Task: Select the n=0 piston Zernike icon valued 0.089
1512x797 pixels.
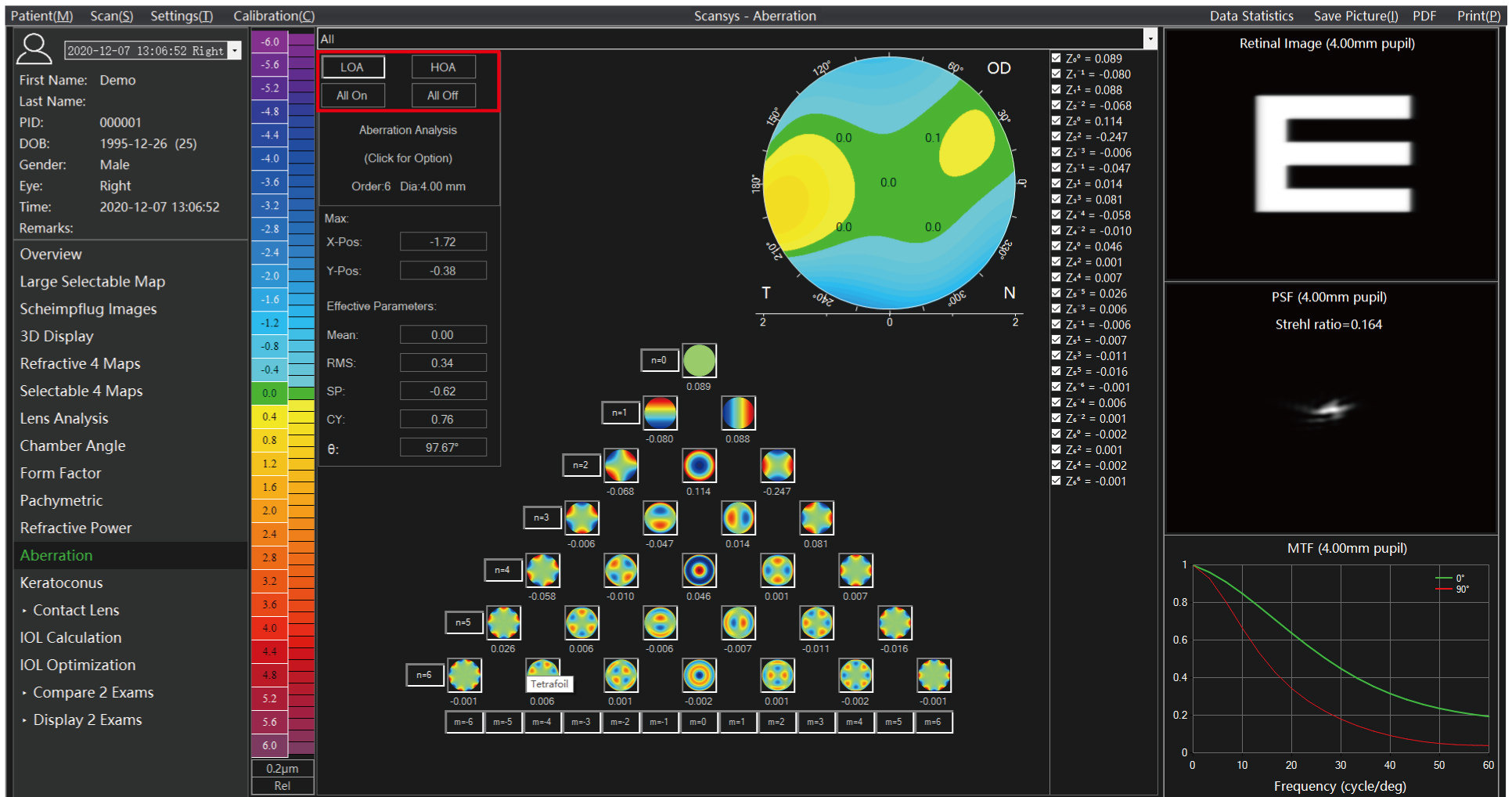Action: (x=699, y=360)
